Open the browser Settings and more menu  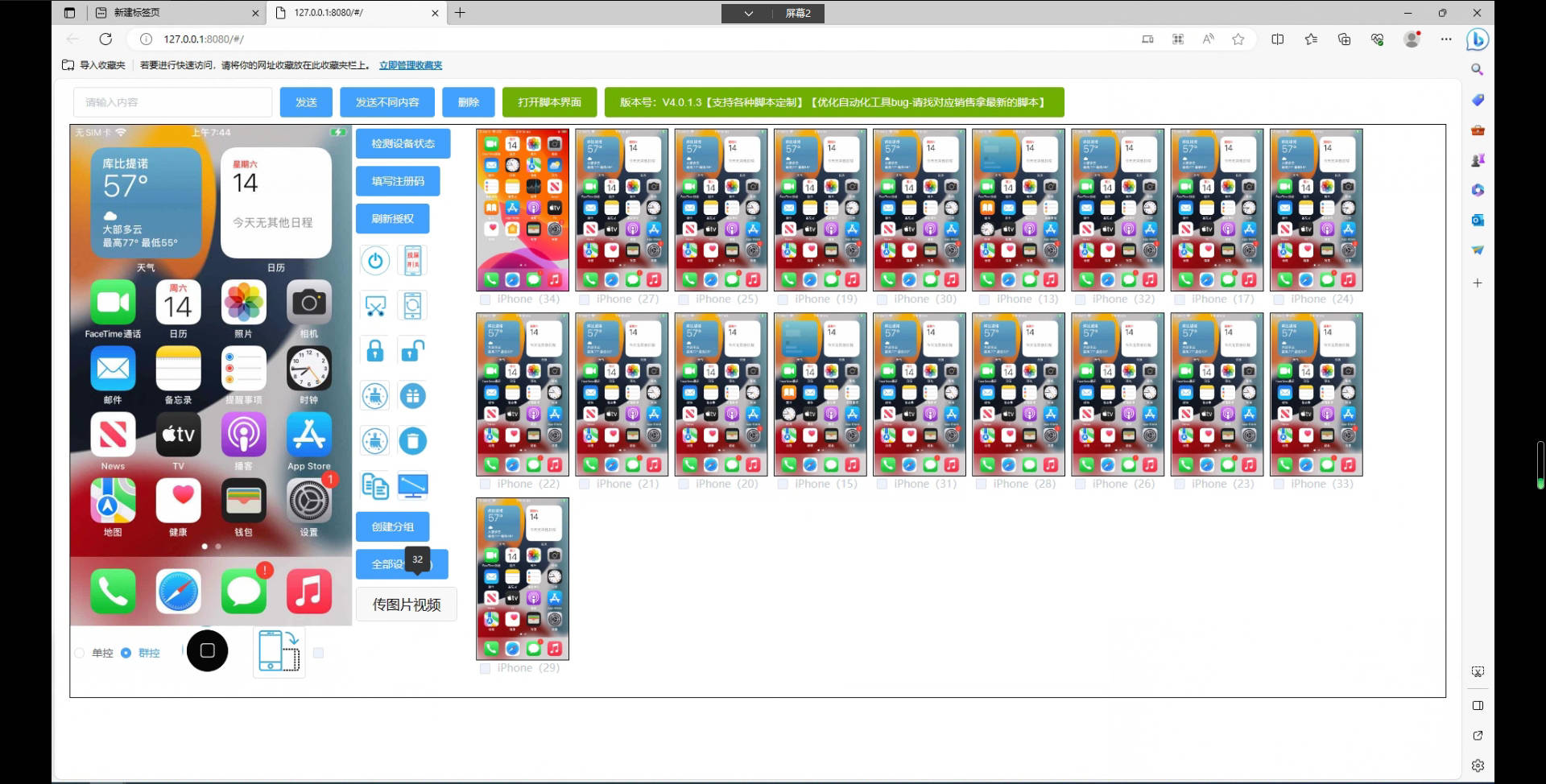coord(1446,39)
